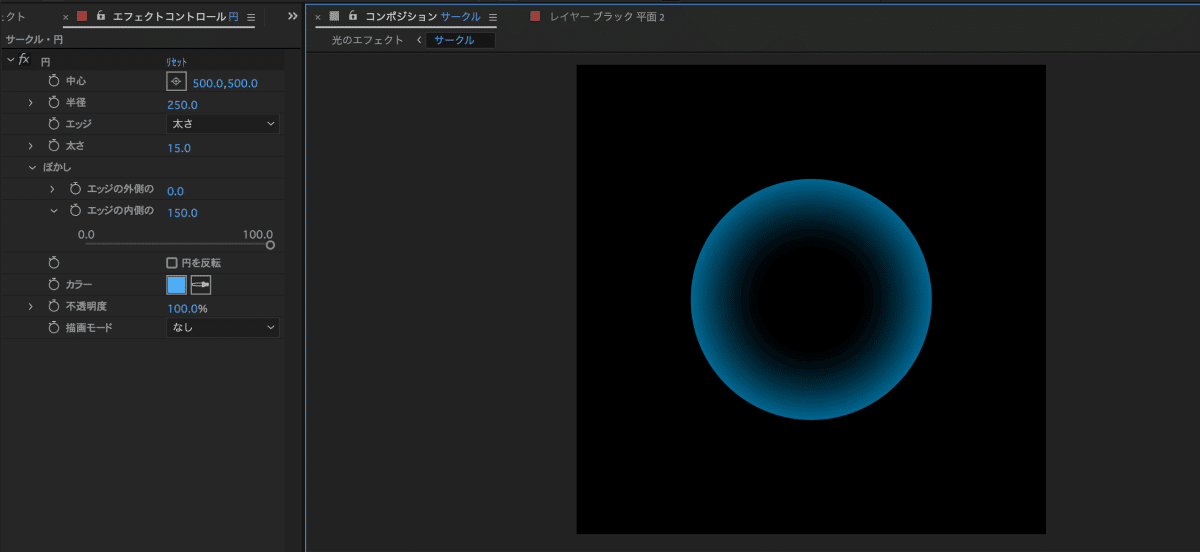Click the 半径 value 250.0

(x=182, y=104)
